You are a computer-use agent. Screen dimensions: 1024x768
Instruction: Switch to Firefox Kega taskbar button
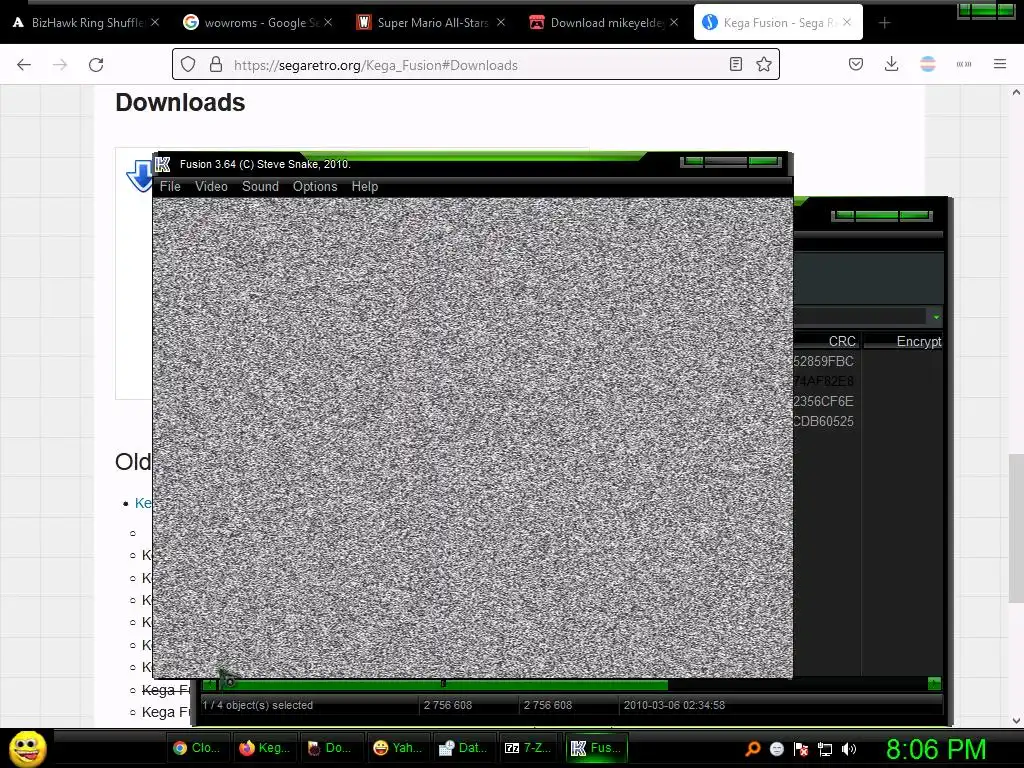pos(264,748)
